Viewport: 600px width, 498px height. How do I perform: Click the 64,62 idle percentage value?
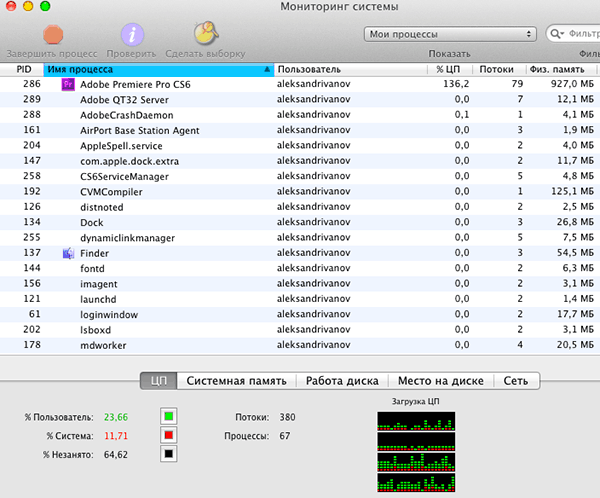(116, 454)
